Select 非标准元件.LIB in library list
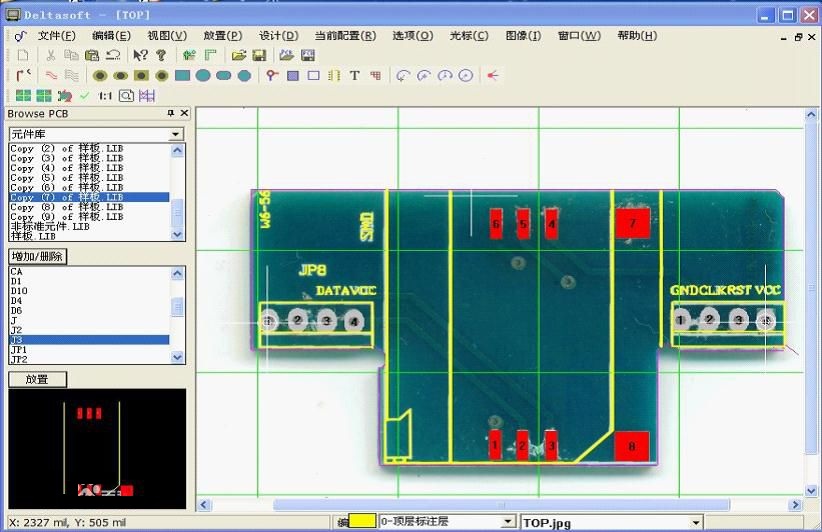This screenshot has width=822, height=532. pyautogui.click(x=89, y=226)
